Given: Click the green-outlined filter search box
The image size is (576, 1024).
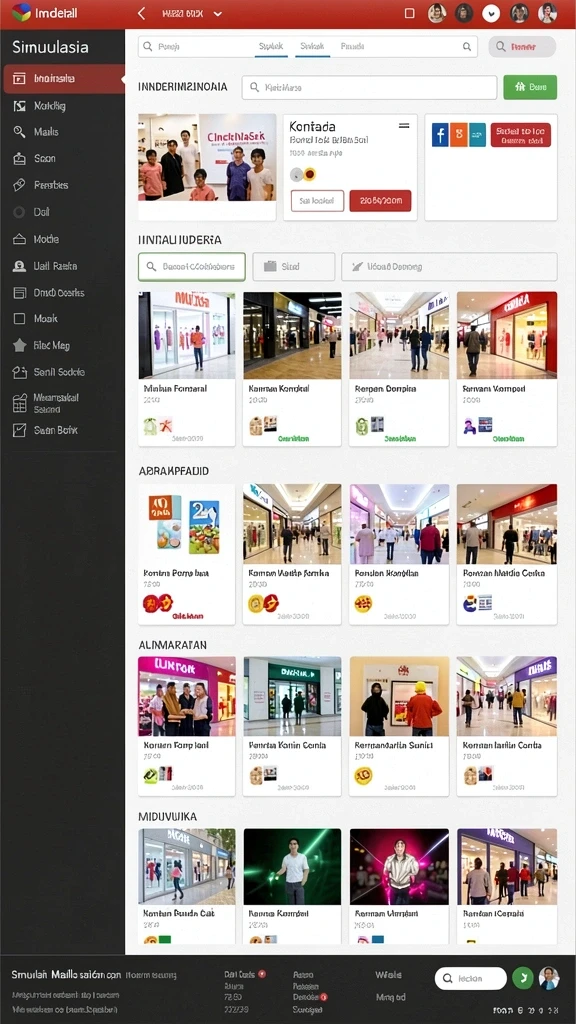Looking at the screenshot, I should pos(192,266).
